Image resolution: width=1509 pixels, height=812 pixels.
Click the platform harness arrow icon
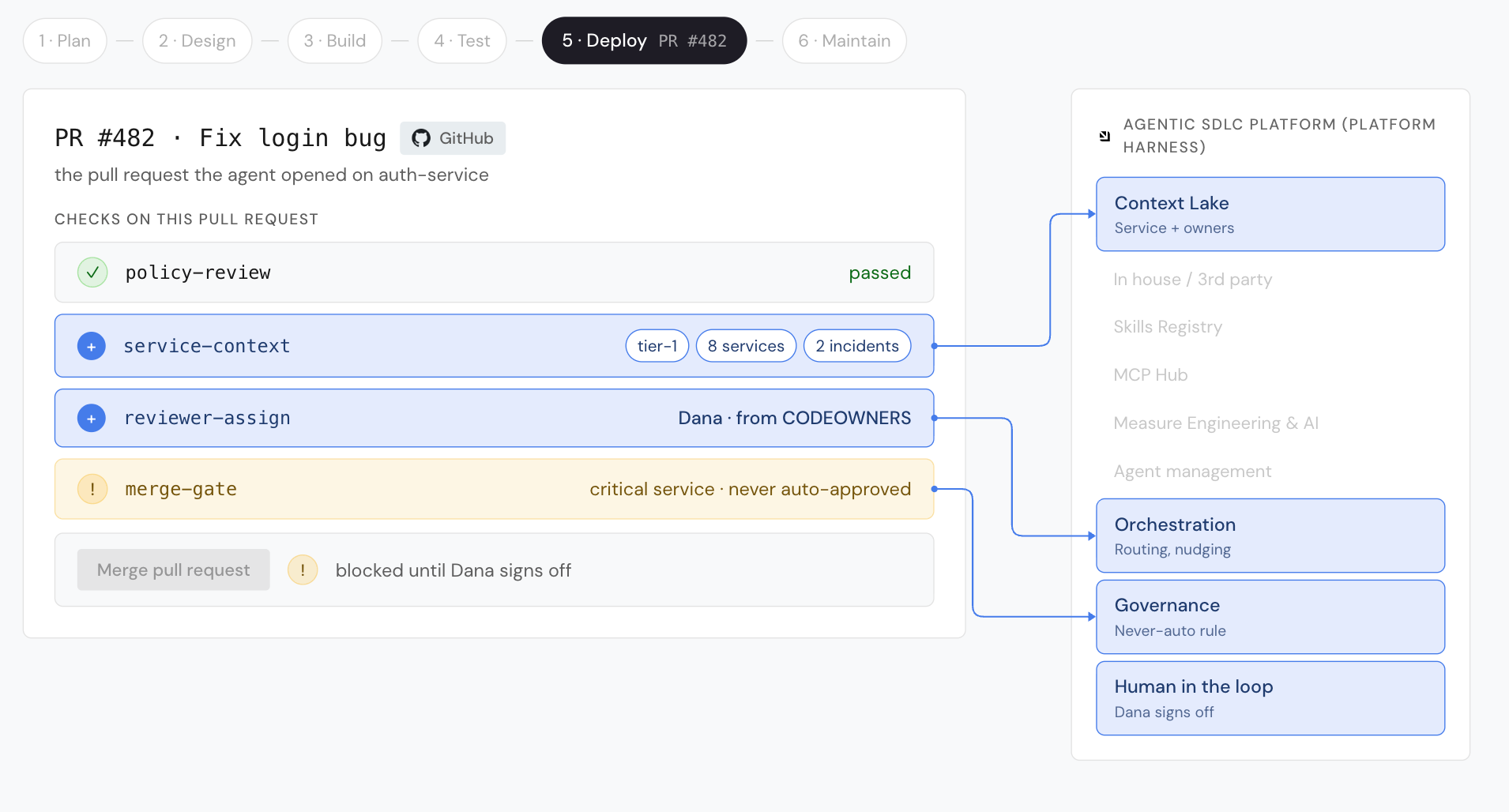click(x=1104, y=136)
